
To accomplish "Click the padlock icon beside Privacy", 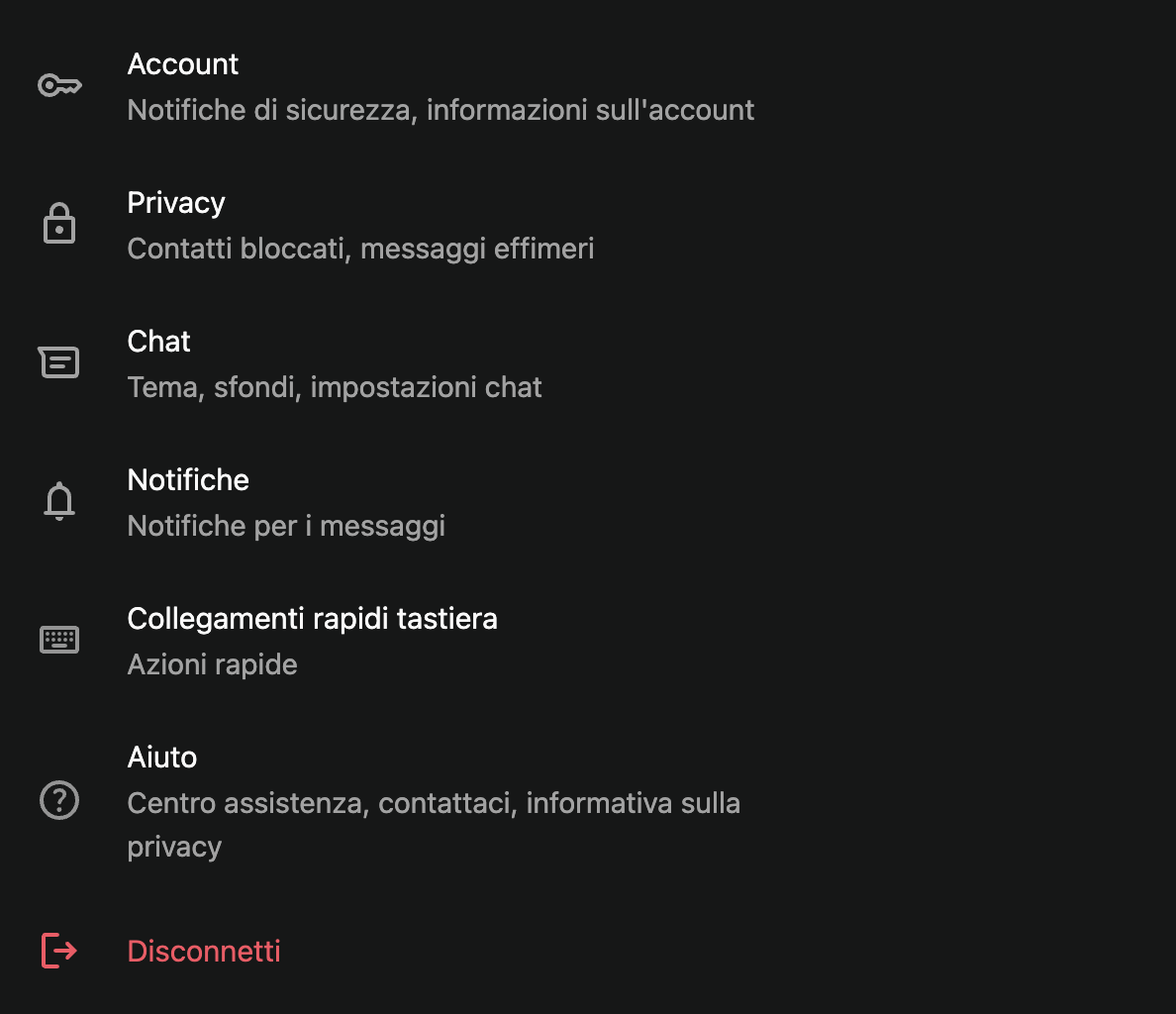I will (x=58, y=223).
